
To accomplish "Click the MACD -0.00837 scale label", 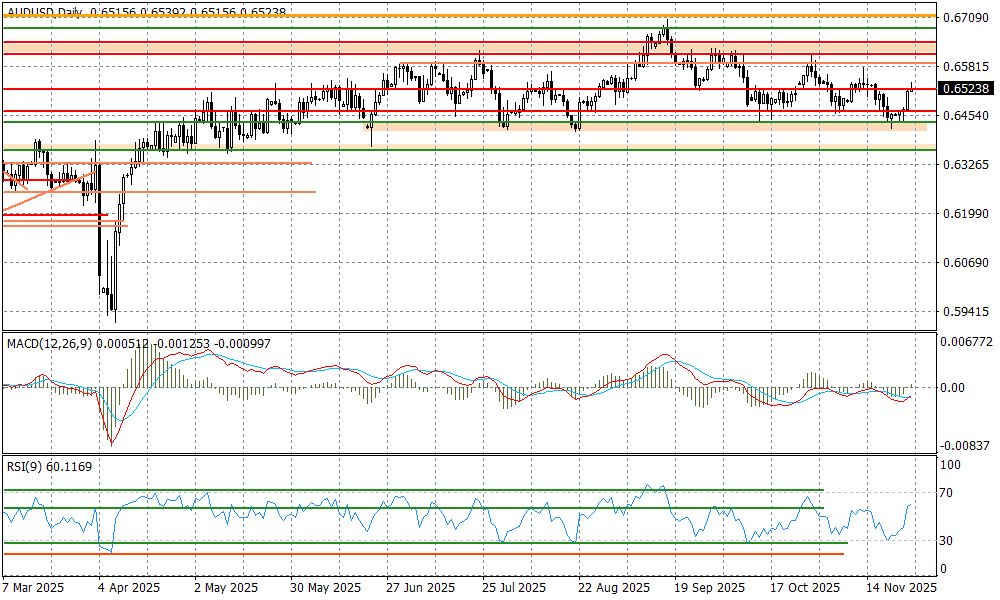I will [x=965, y=445].
